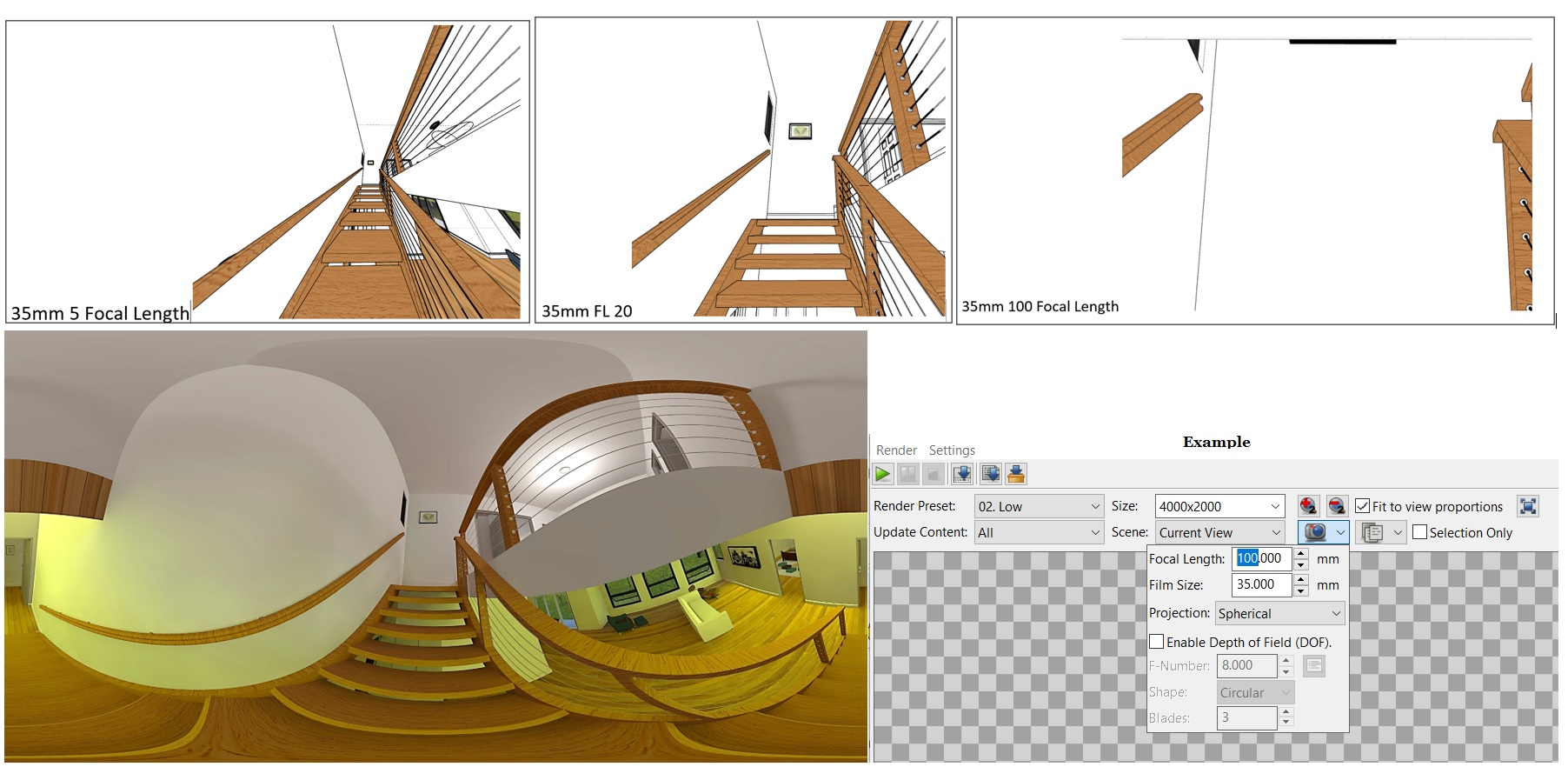Stop the render with the stop icon

pyautogui.click(x=933, y=474)
